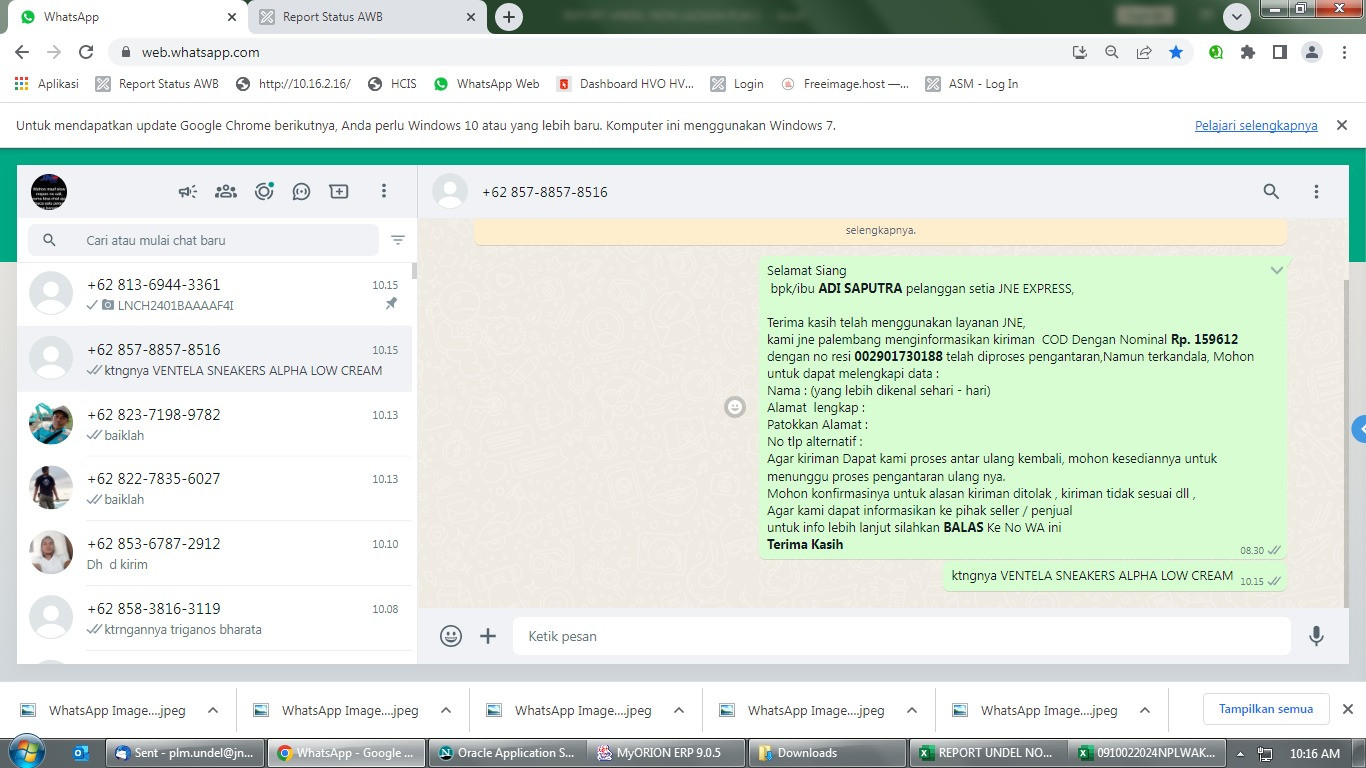Dismiss the Chrome update notification bar
1366x768 pixels.
coord(1342,125)
